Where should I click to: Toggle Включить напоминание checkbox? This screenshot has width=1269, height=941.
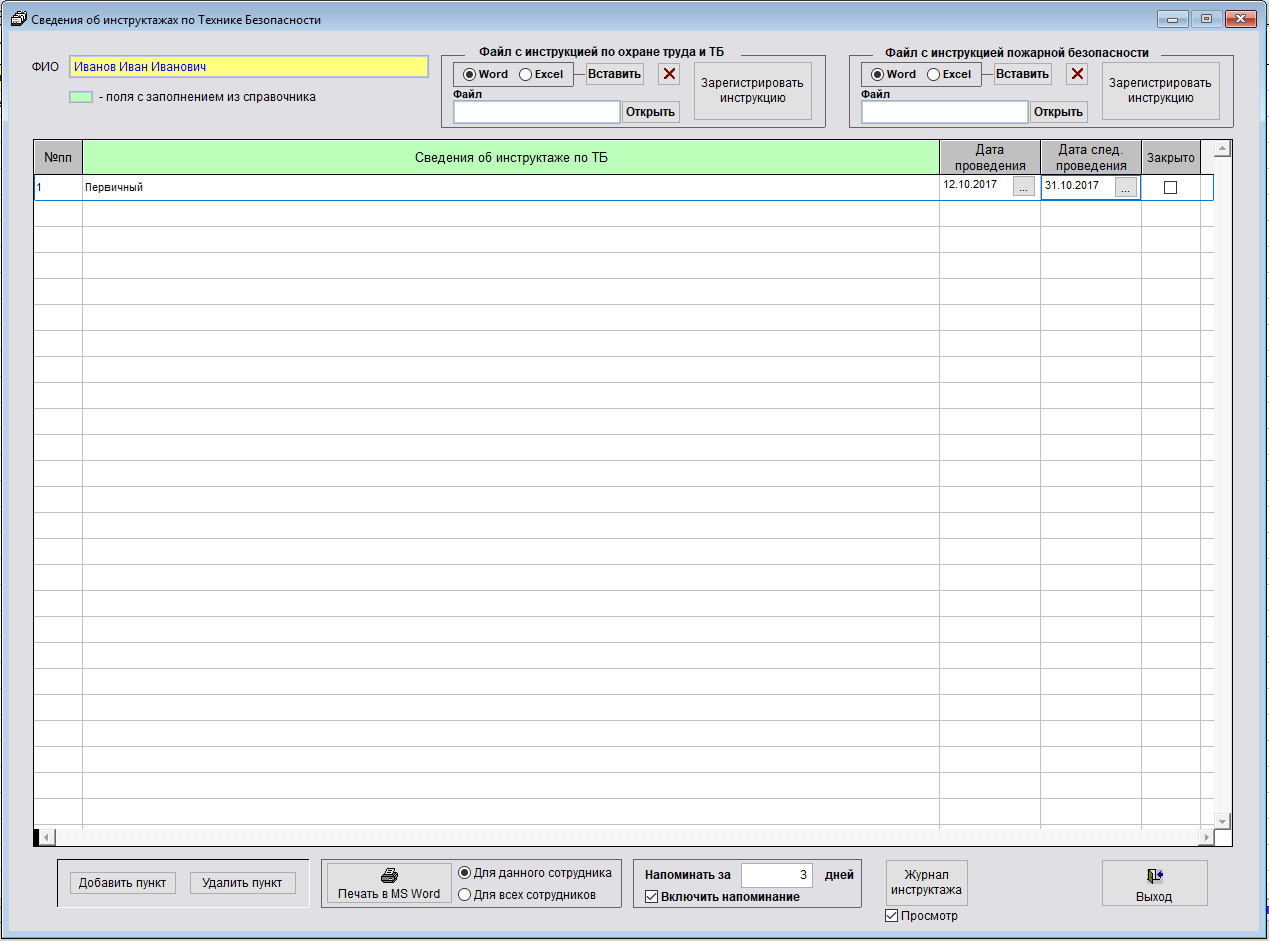(652, 897)
